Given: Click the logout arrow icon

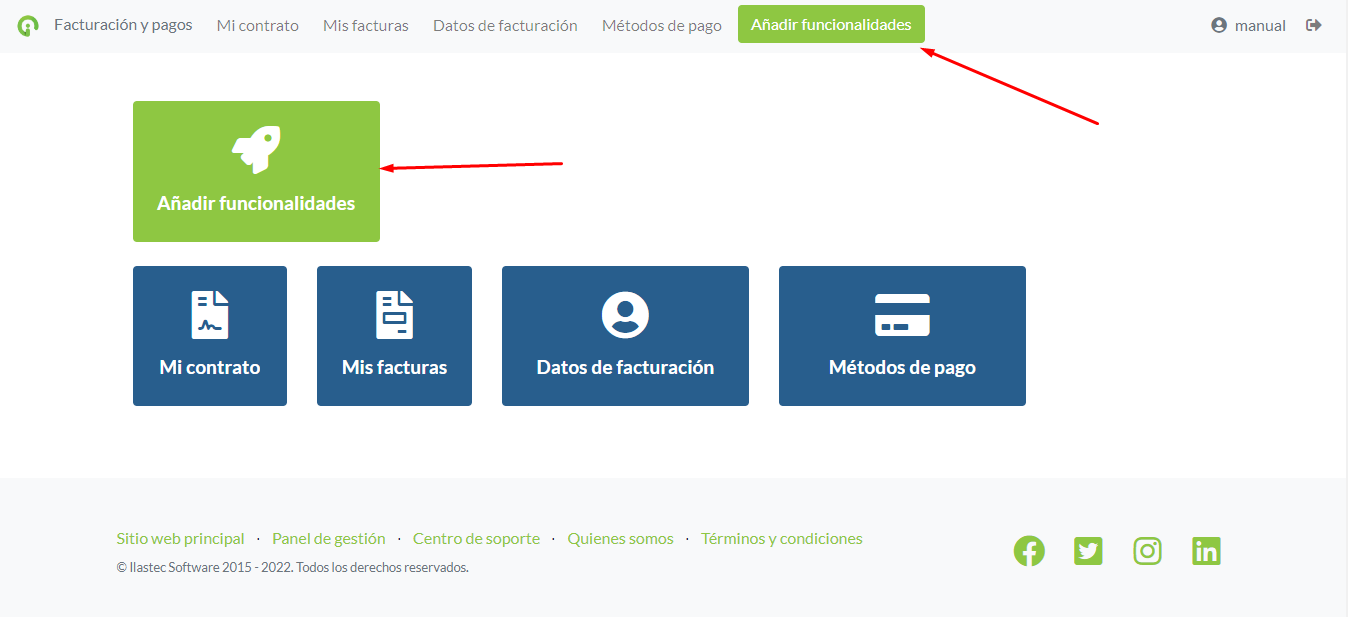Looking at the screenshot, I should tap(1314, 25).
